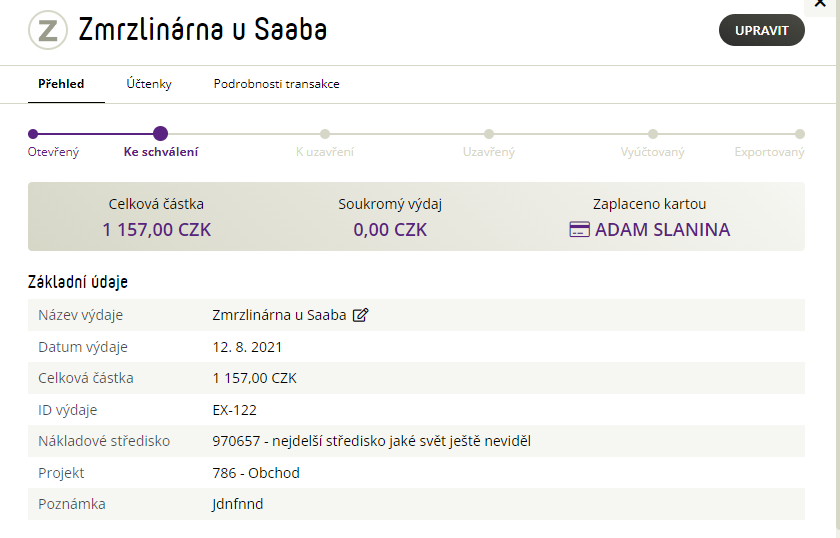Image resolution: width=840 pixels, height=538 pixels.
Task: Click the 1 157,00 CZK total in summary
Action: coord(156,230)
